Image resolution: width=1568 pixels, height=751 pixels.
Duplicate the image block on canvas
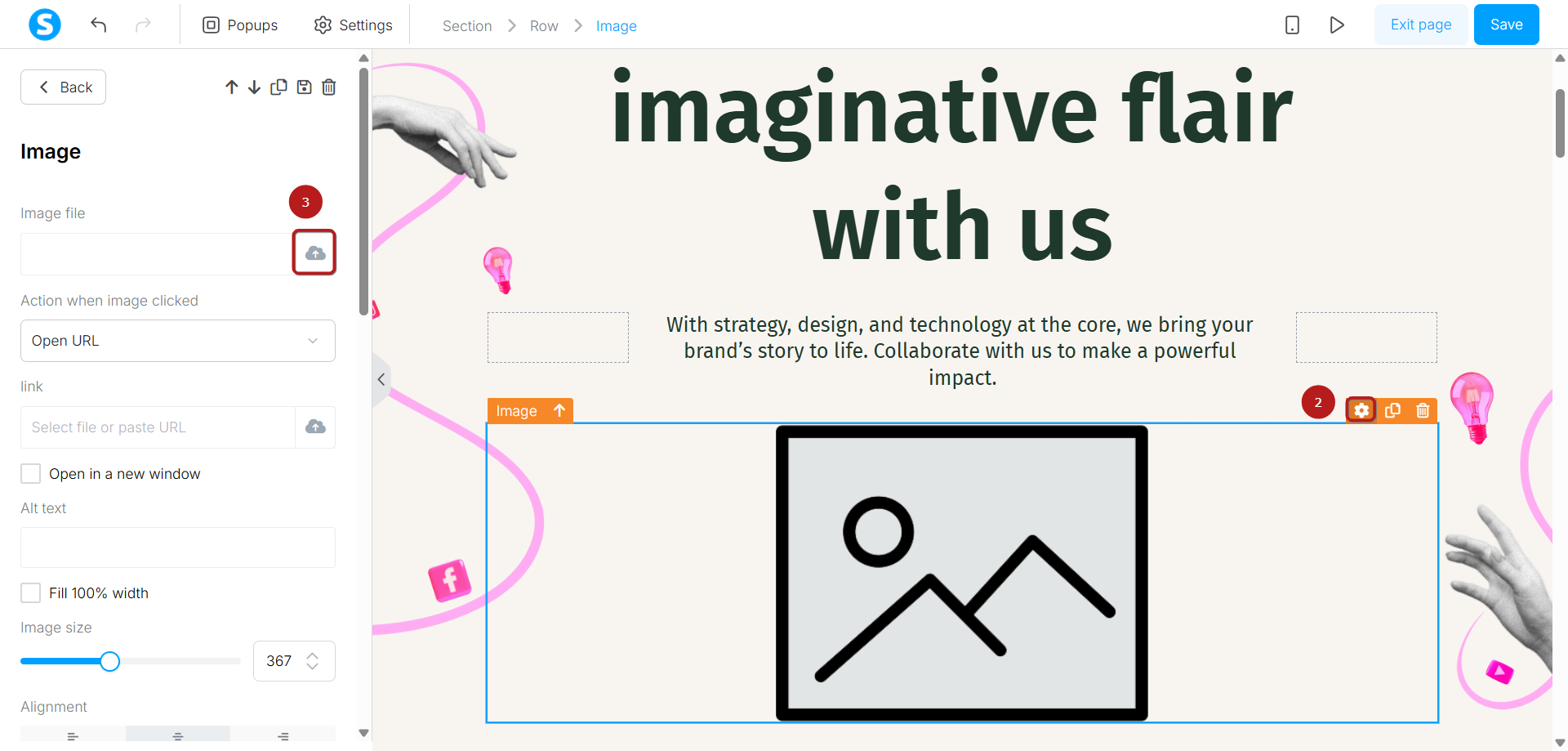1392,410
